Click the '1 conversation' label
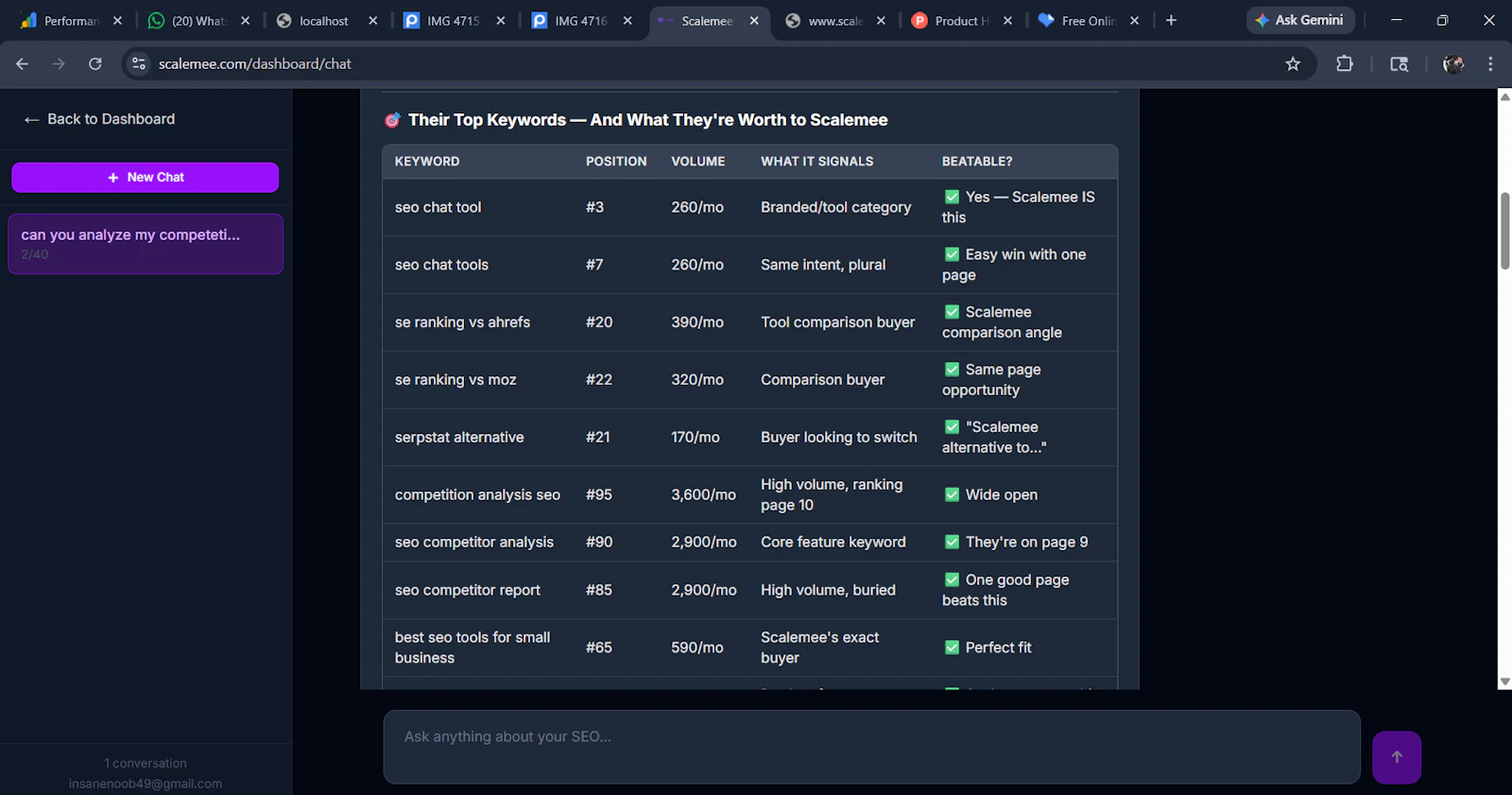Screen dimensions: 1512x795 click(x=146, y=764)
